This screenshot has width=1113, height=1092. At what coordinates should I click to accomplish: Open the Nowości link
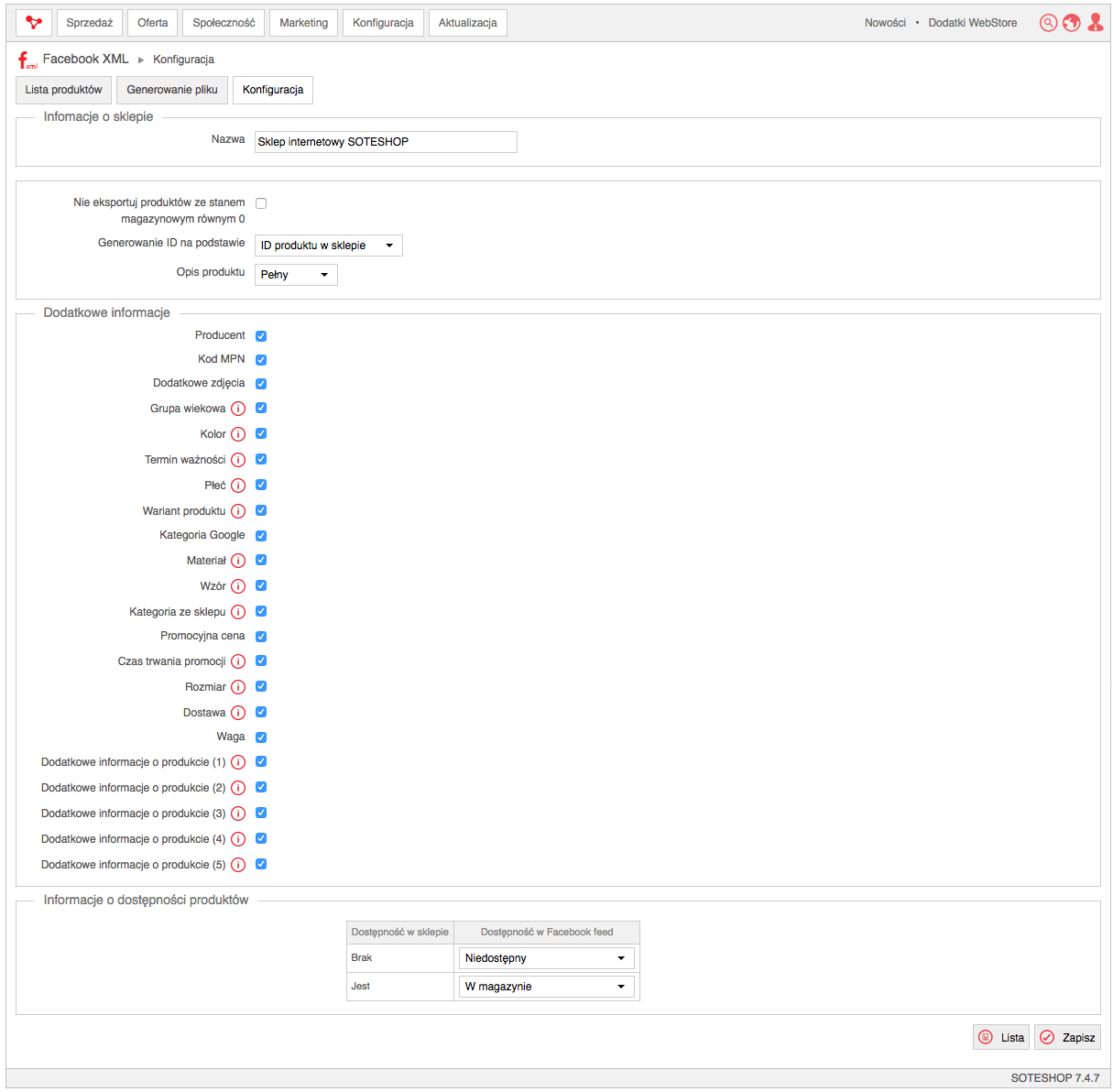tap(885, 23)
